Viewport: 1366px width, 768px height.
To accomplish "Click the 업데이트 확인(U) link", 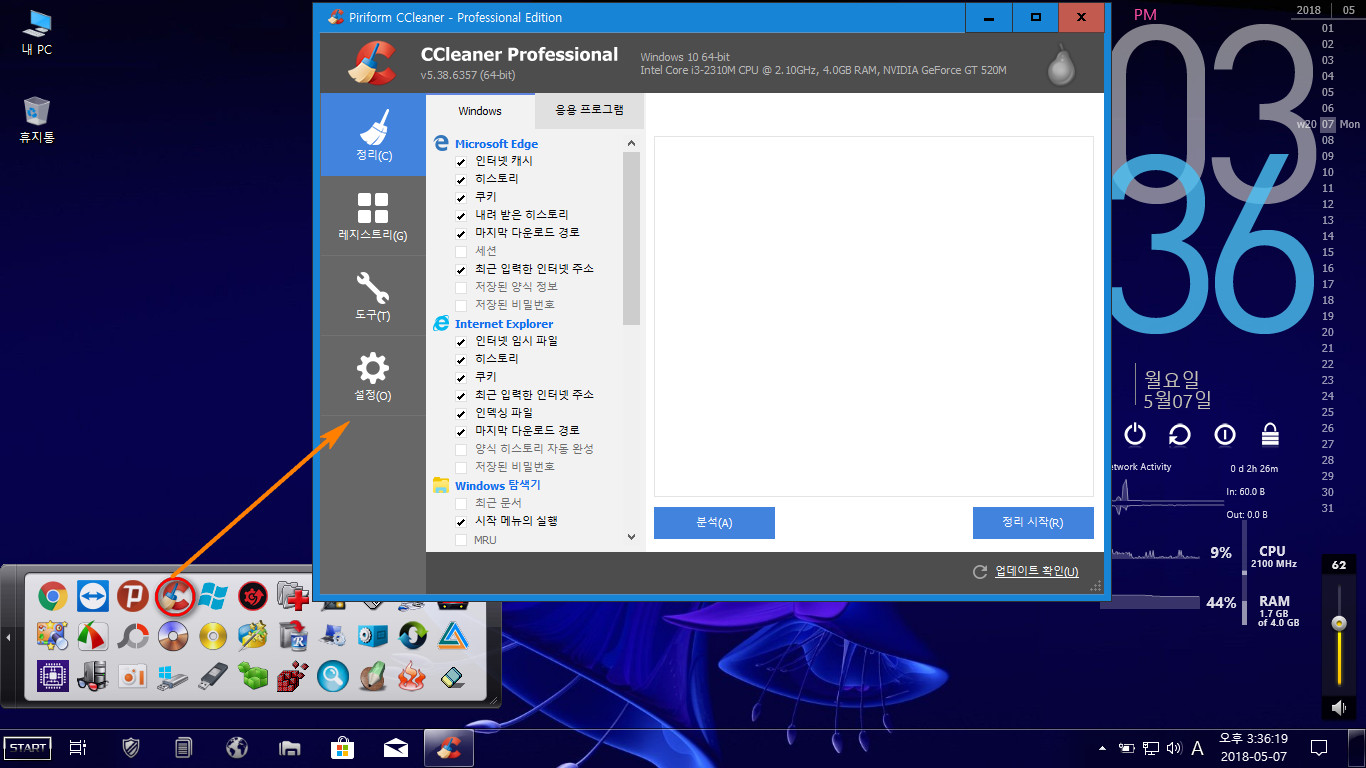I will [1037, 571].
